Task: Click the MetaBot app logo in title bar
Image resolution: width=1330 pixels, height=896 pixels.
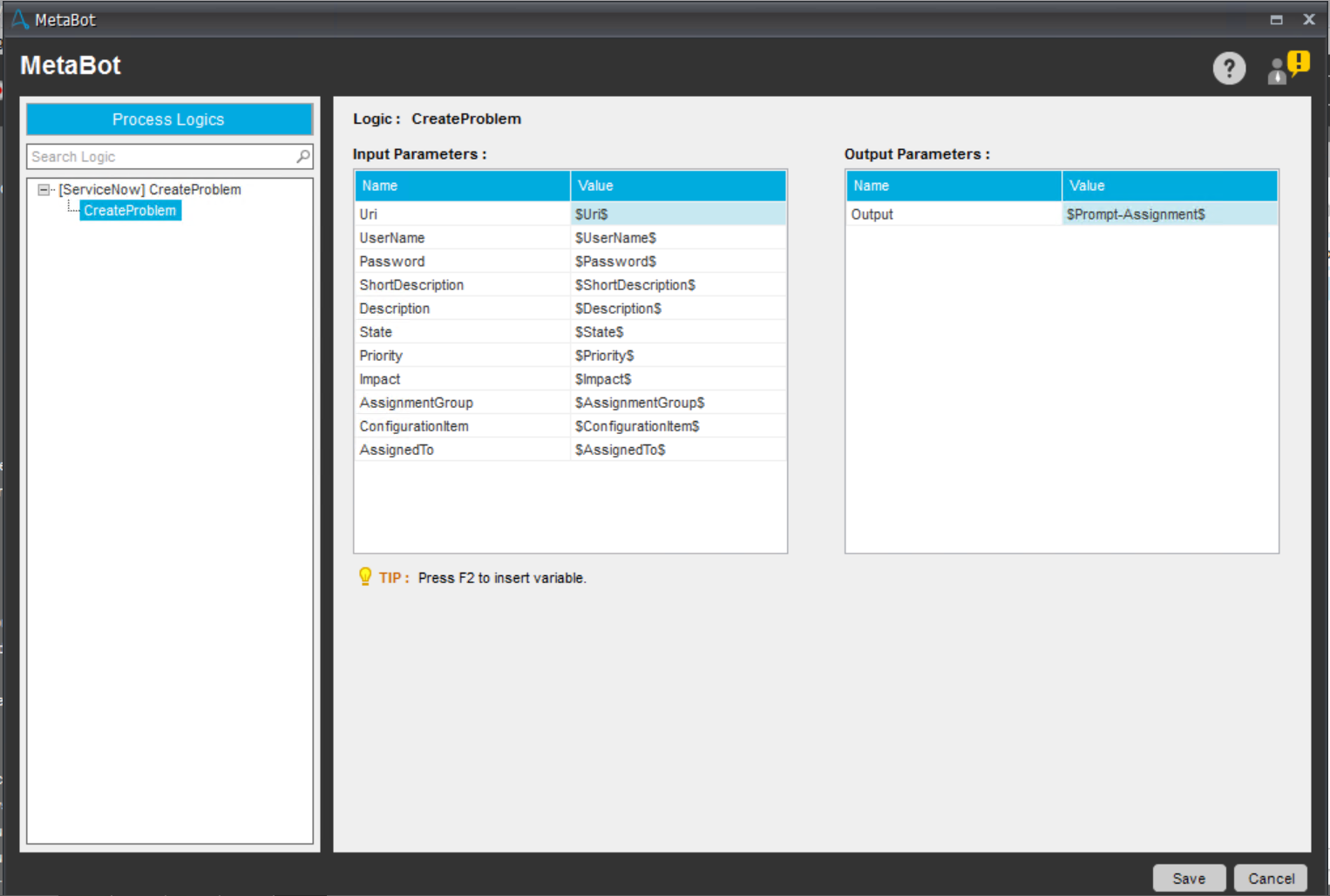Action: pyautogui.click(x=19, y=19)
